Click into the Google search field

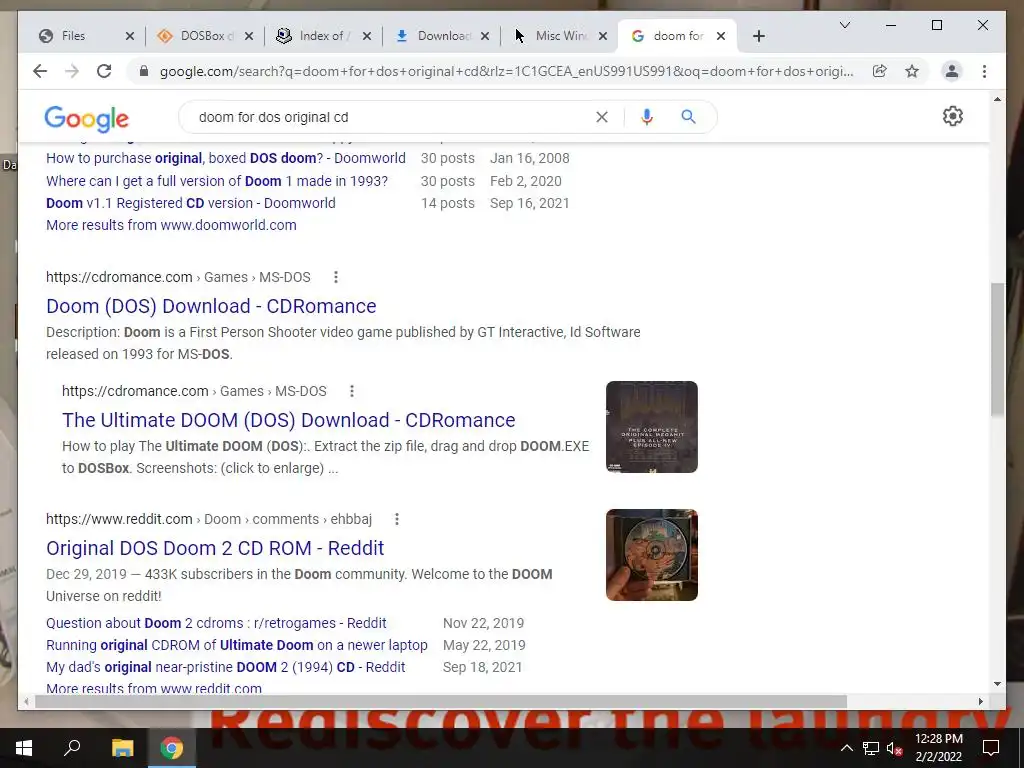pyautogui.click(x=392, y=117)
